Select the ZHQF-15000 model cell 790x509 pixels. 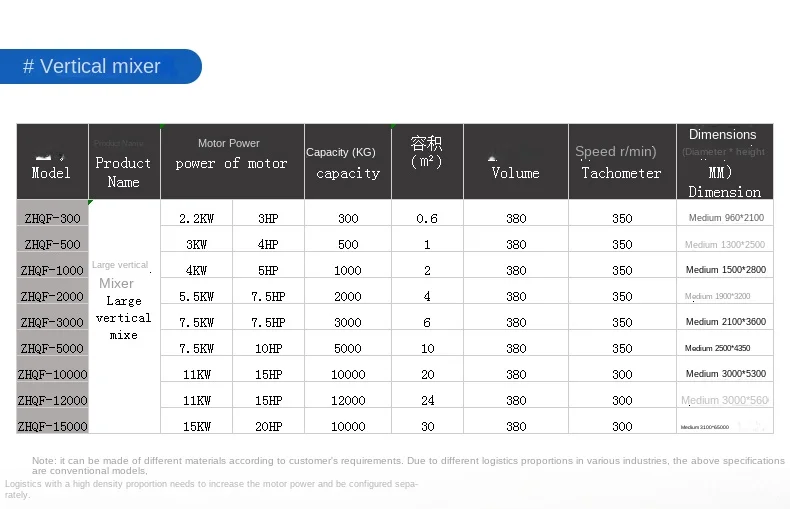pyautogui.click(x=52, y=426)
